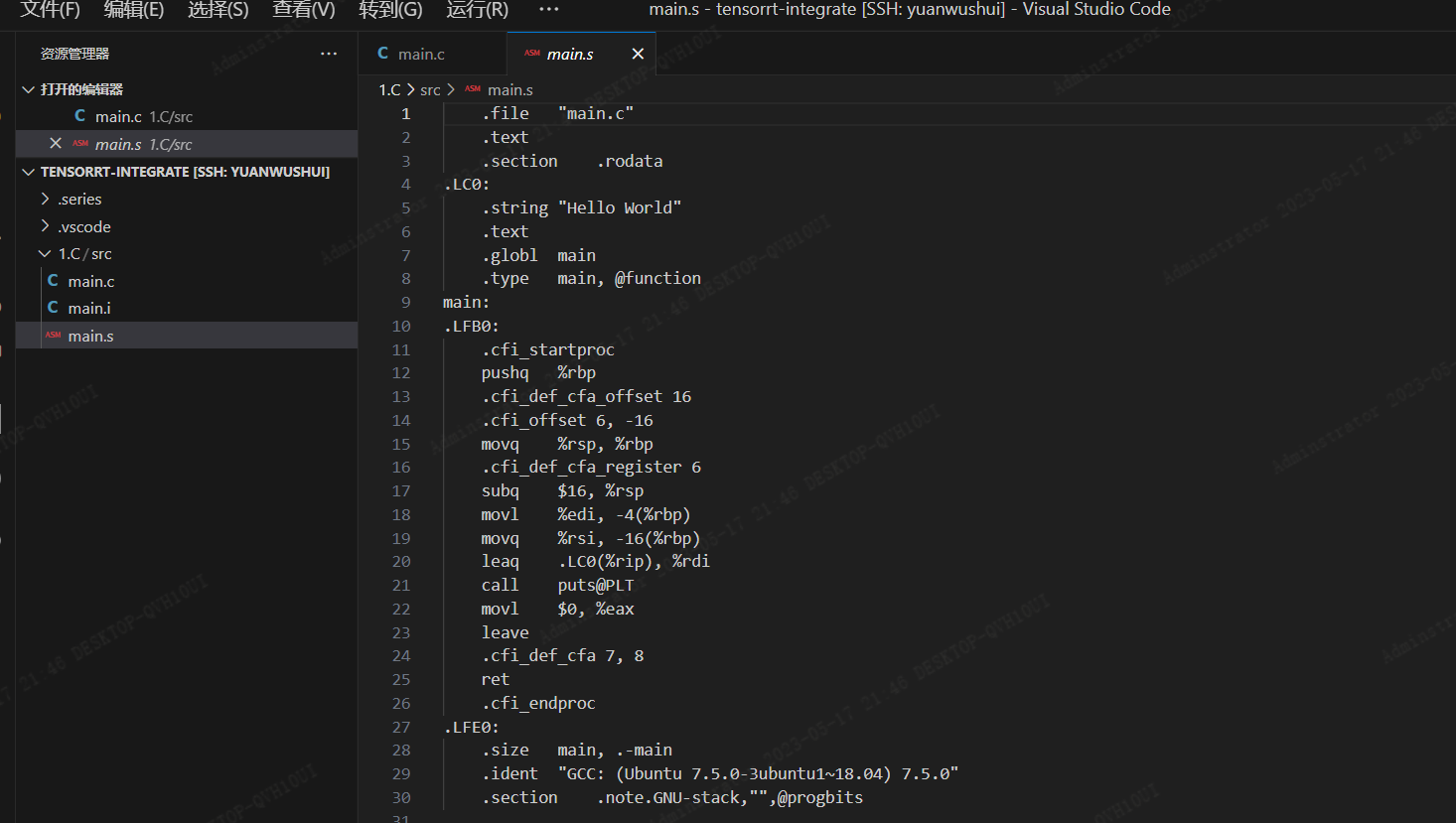Collapse the TENSORRT-INTEGRATE workspace folder
Image resolution: width=1456 pixels, height=823 pixels.
(187, 172)
